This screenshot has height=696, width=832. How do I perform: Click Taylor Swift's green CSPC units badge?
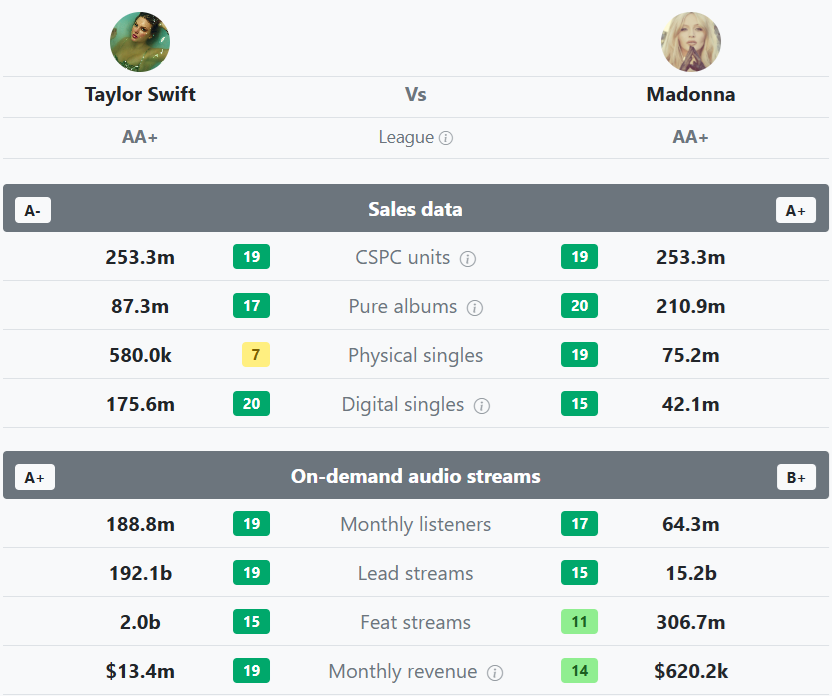pos(251,257)
